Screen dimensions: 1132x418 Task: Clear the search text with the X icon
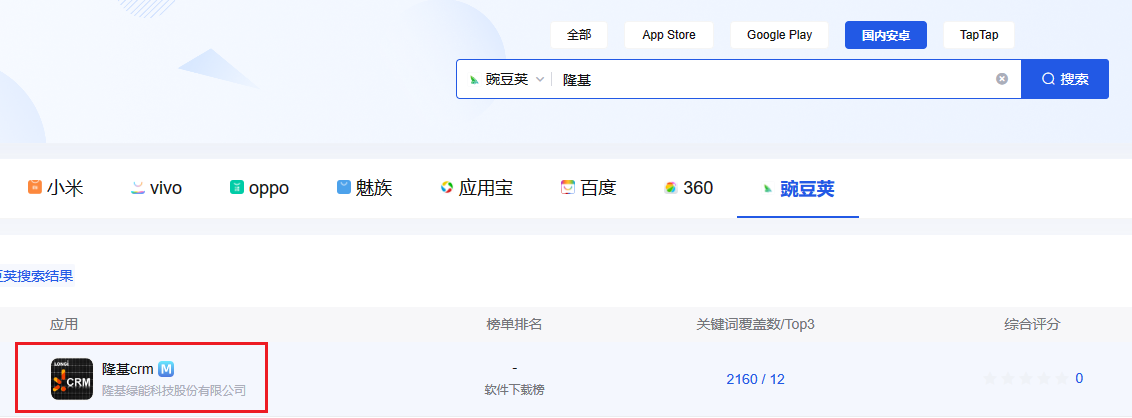(1001, 79)
